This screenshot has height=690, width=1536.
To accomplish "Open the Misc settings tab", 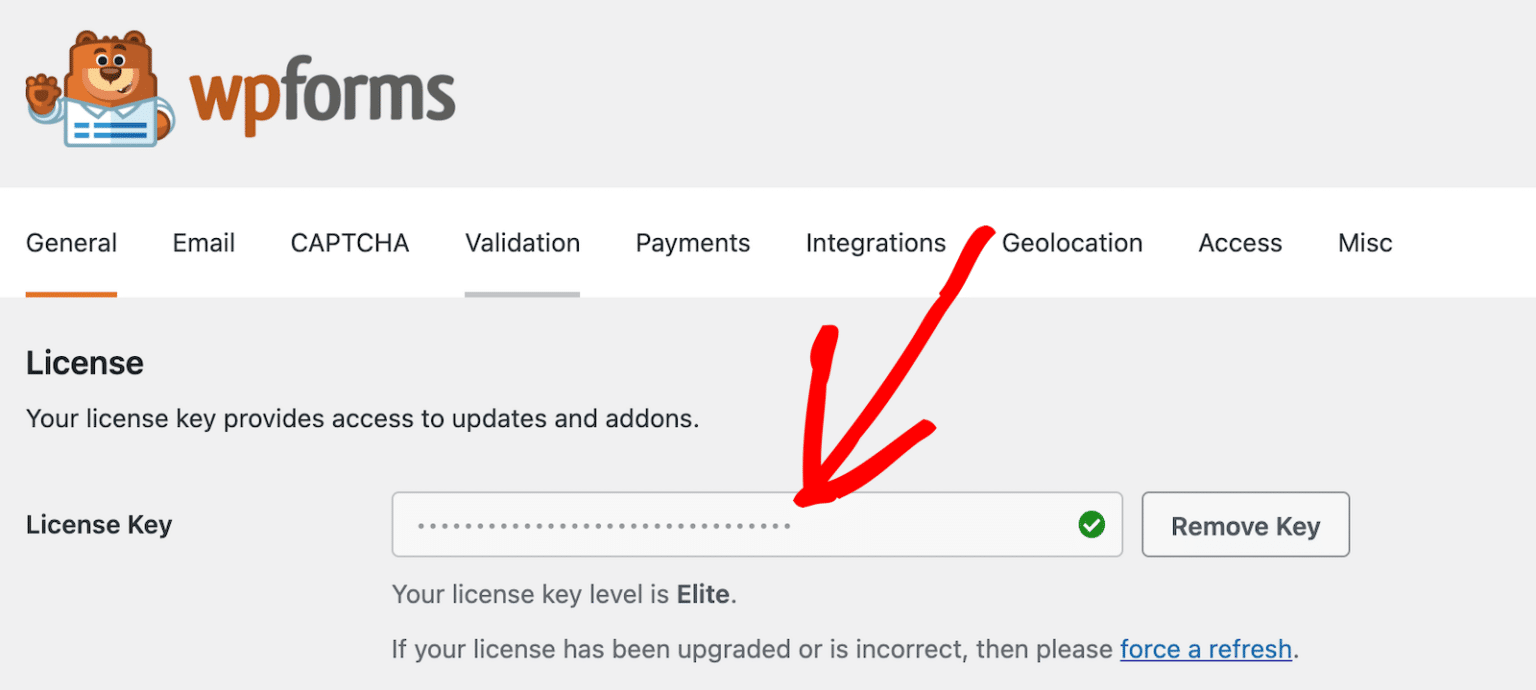I will pyautogui.click(x=1364, y=243).
